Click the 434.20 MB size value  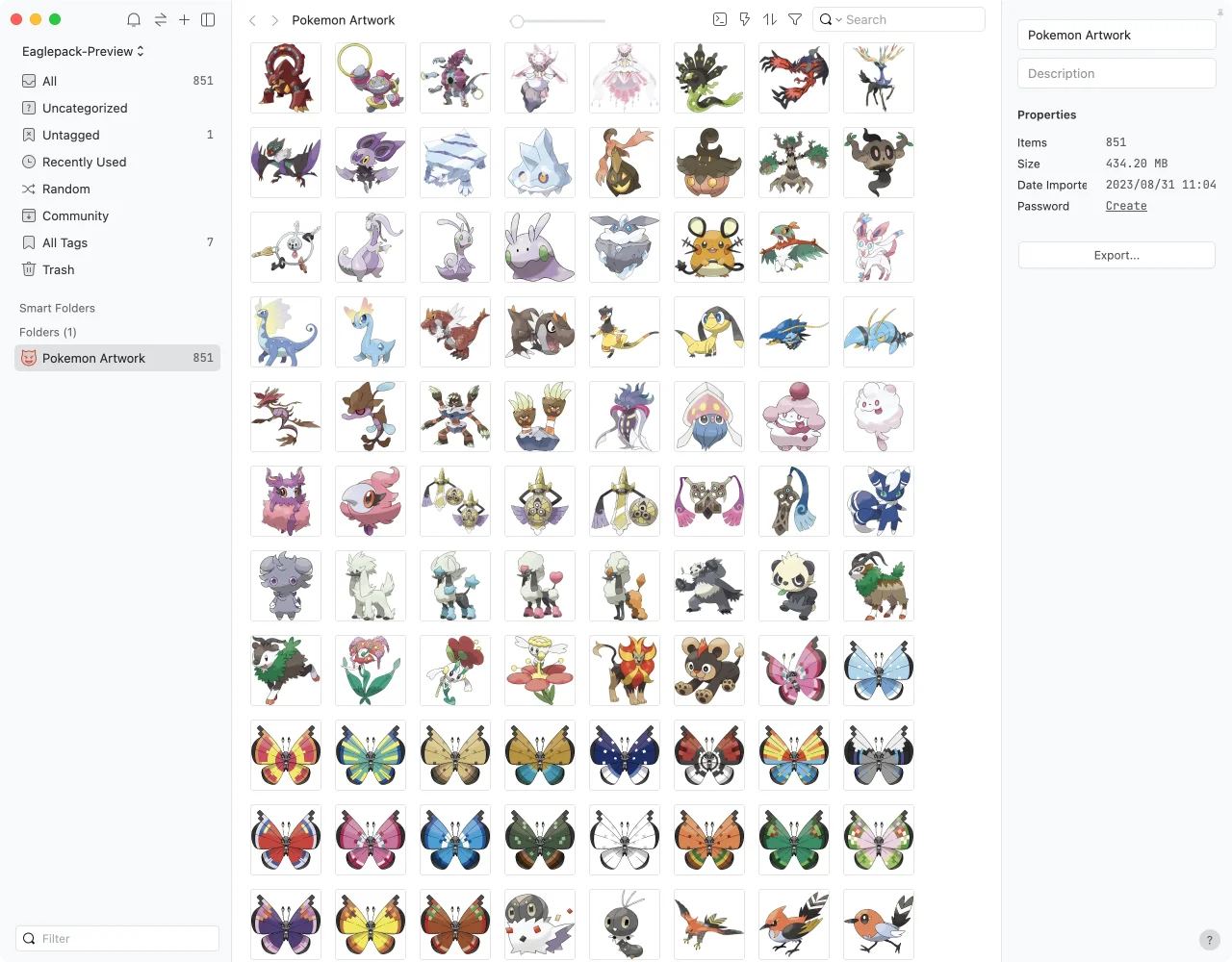(1137, 164)
